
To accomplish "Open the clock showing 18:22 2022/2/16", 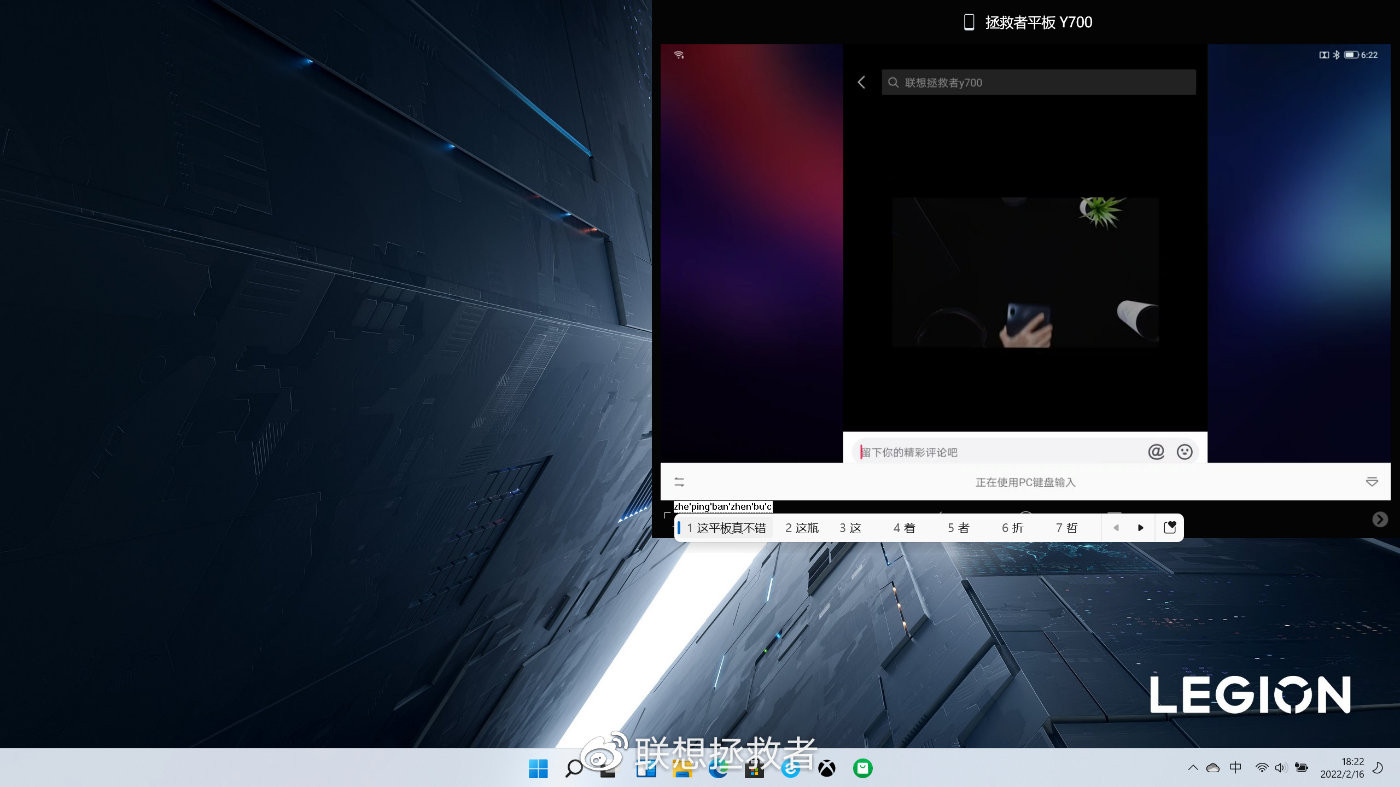I will [1344, 768].
